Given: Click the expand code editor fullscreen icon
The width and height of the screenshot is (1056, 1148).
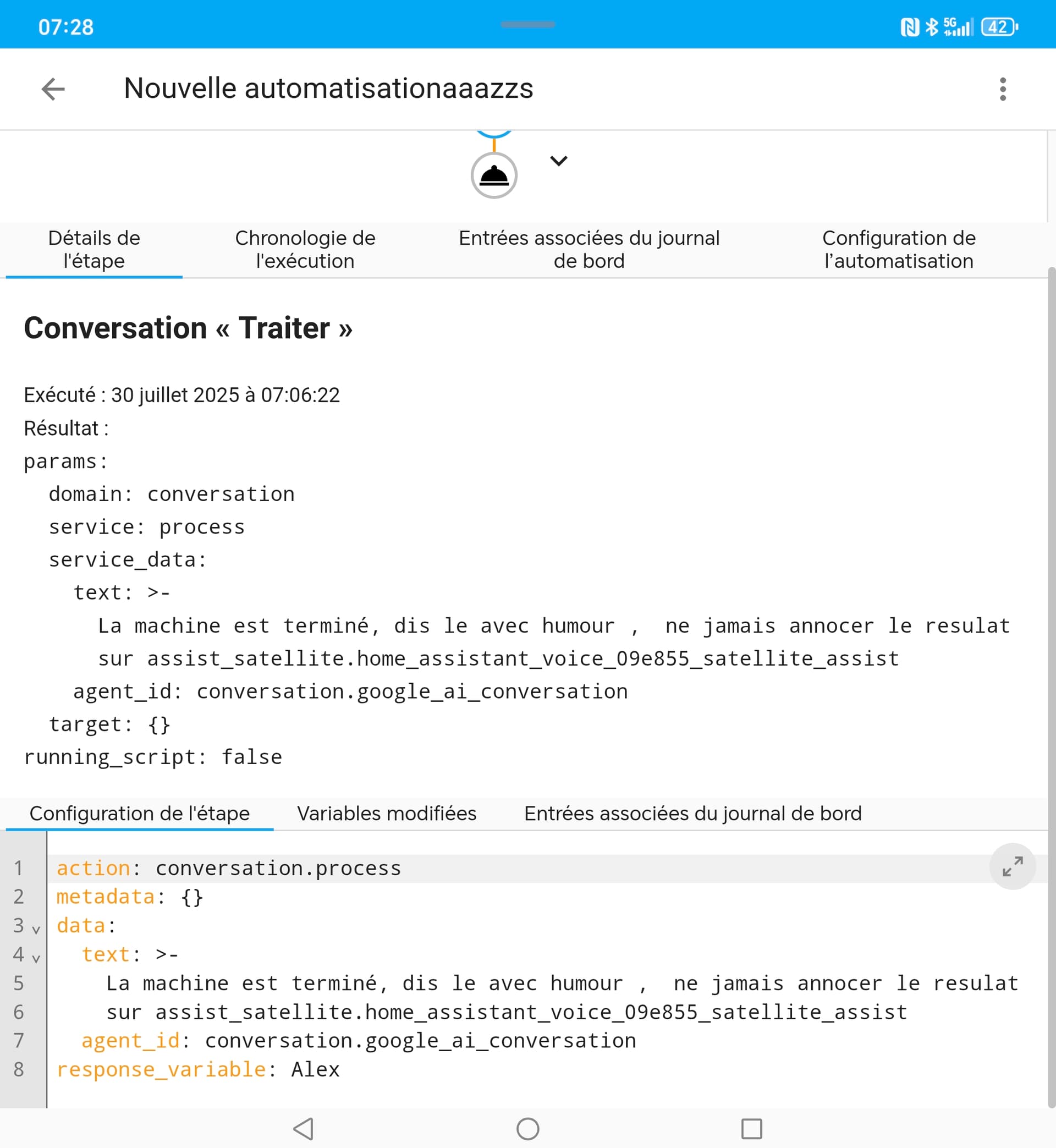Looking at the screenshot, I should 1012,866.
